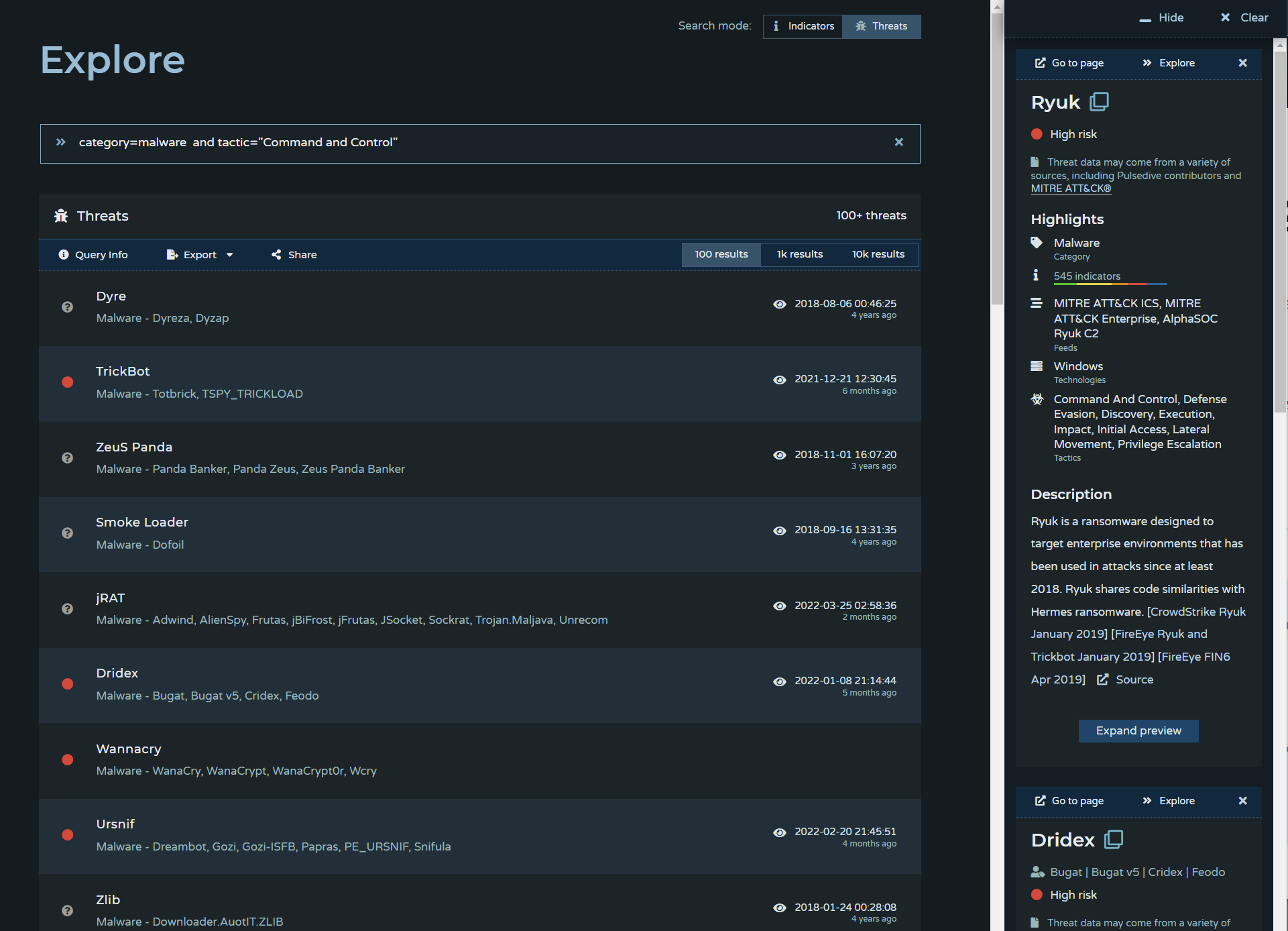Select the 1k results tab

[800, 254]
